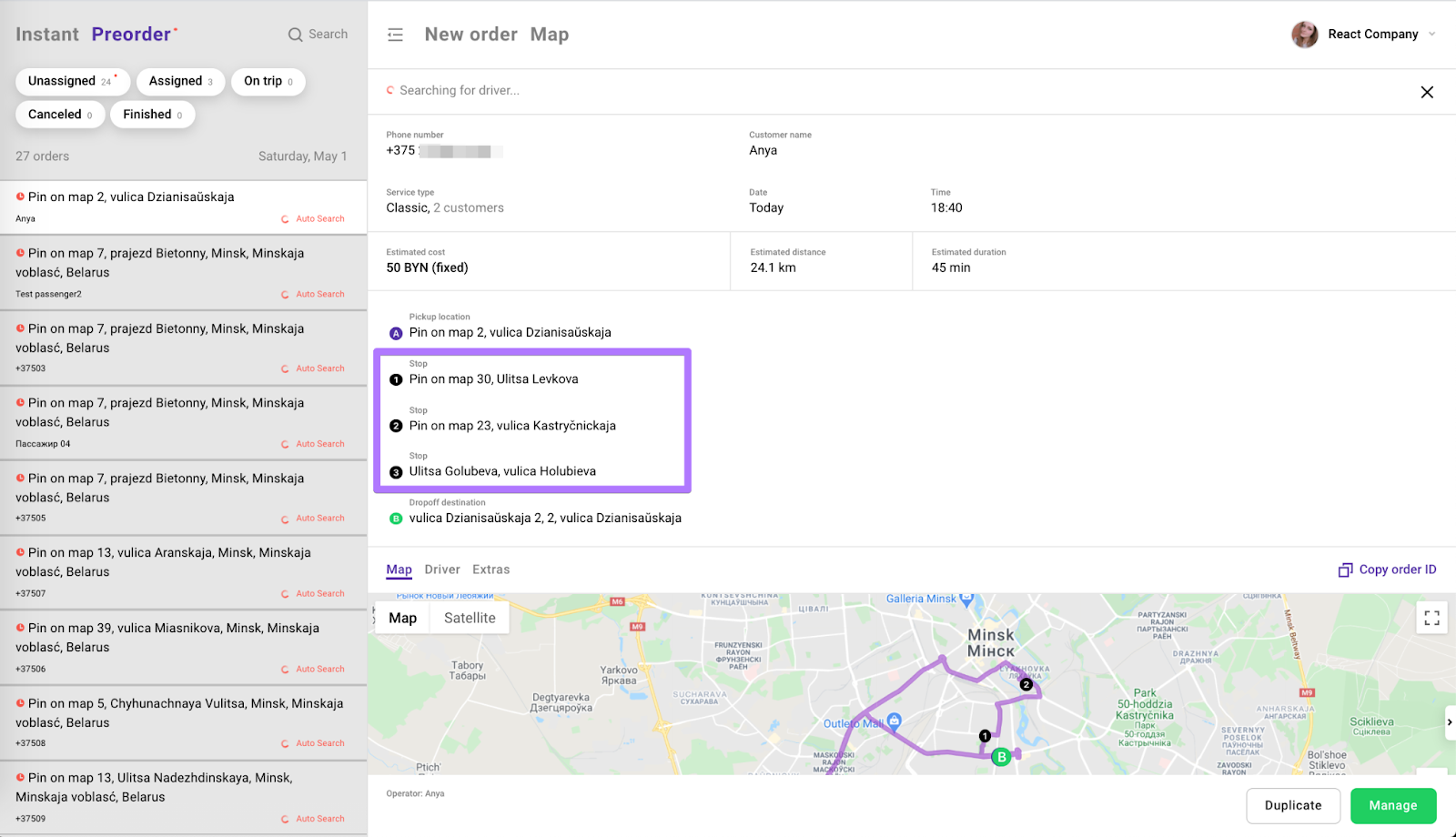Click Auto Search status on Test passenger2 order
1456x837 pixels.
pyautogui.click(x=313, y=295)
